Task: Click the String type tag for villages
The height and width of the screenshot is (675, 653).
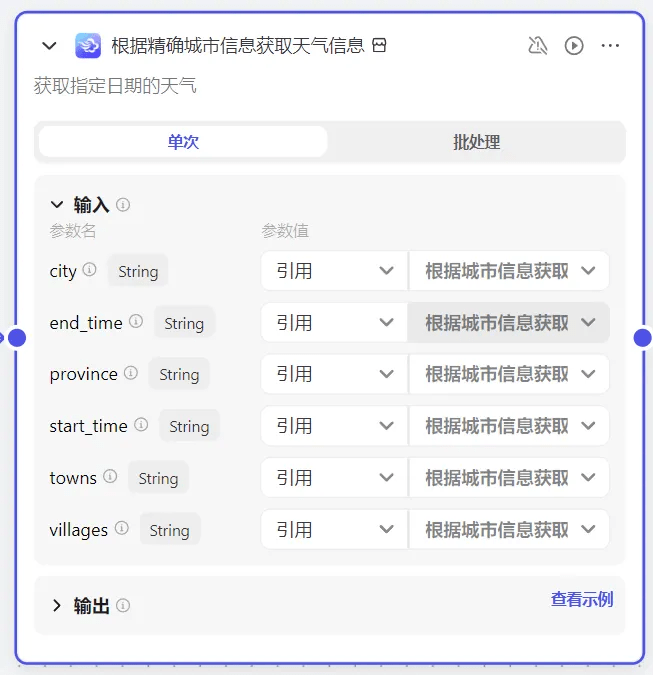Action: [170, 530]
